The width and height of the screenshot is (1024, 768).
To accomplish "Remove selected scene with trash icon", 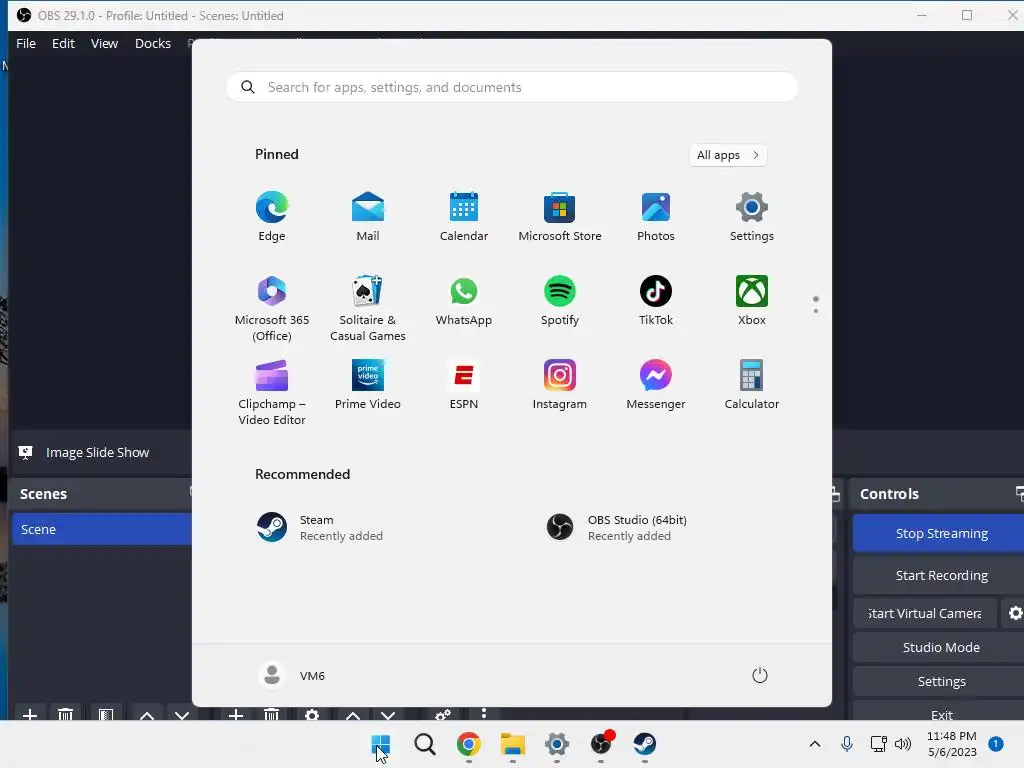I will click(x=65, y=715).
